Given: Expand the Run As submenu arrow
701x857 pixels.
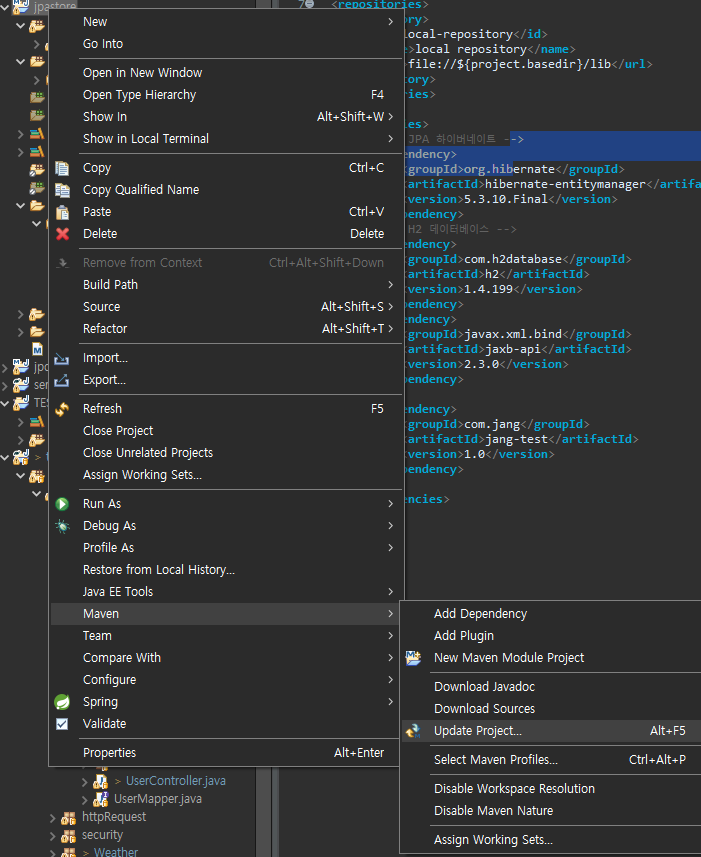Looking at the screenshot, I should click(x=391, y=504).
